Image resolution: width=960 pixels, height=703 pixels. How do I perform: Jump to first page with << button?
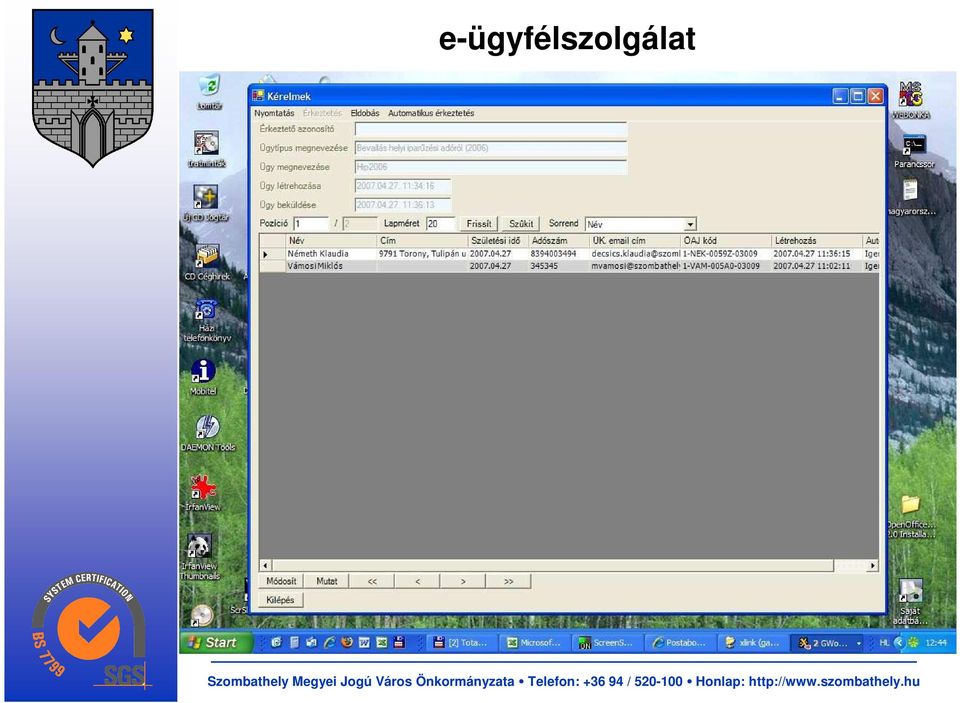(372, 581)
